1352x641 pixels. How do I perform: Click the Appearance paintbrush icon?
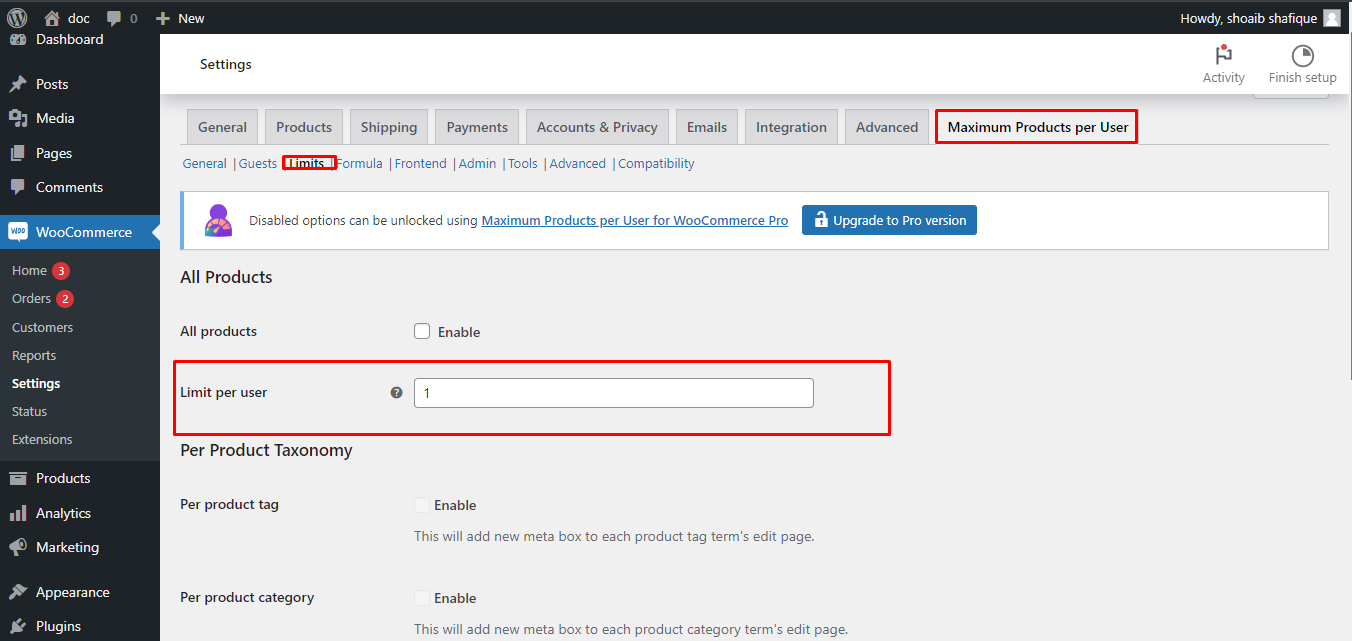click(x=18, y=592)
